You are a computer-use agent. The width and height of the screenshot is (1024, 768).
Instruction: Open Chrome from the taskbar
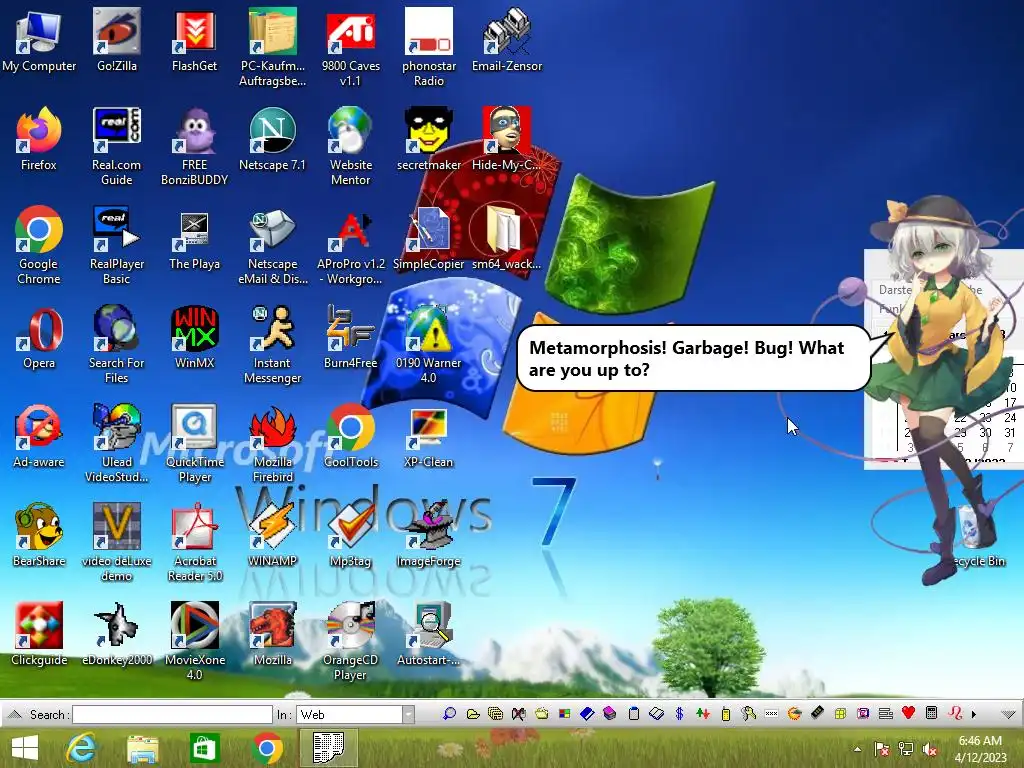point(266,748)
